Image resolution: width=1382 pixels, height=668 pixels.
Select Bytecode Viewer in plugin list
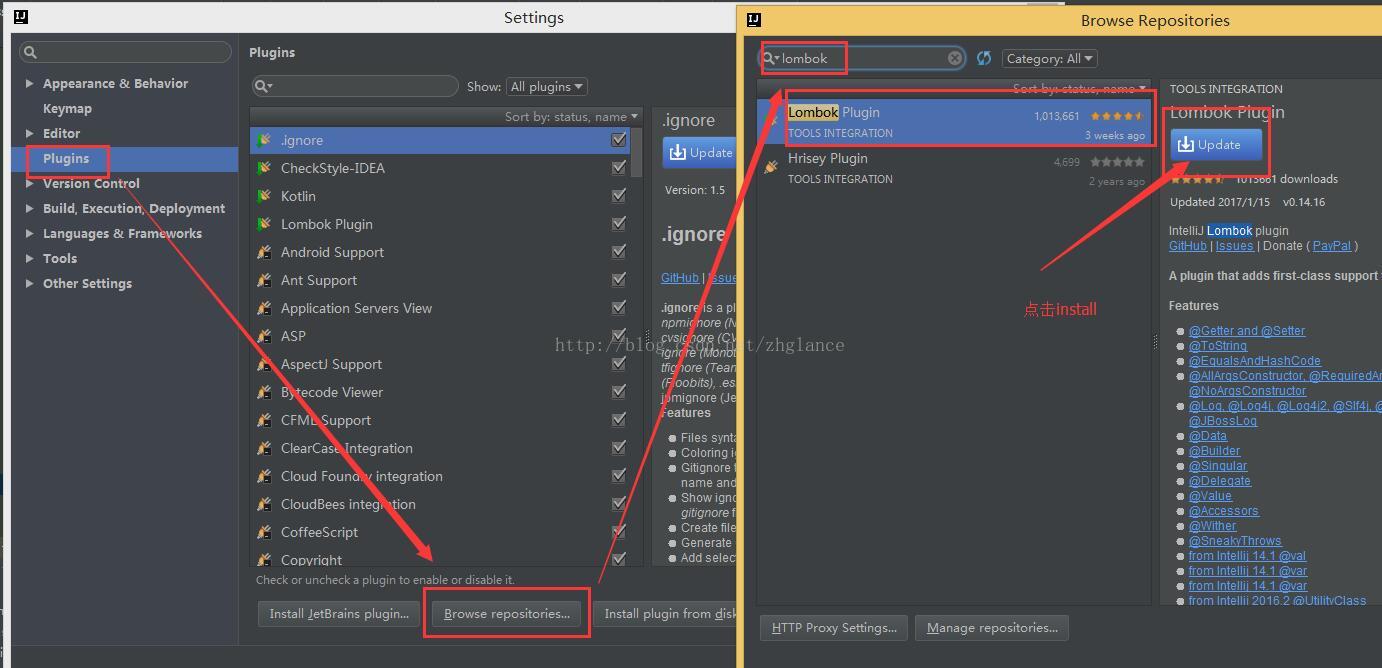[440, 392]
